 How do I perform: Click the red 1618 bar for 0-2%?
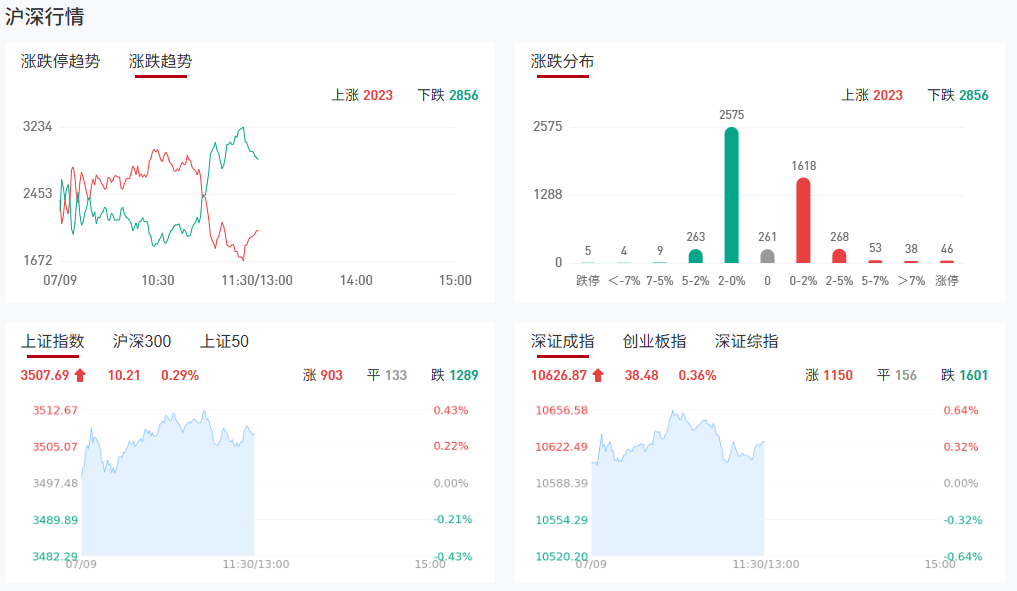point(803,220)
